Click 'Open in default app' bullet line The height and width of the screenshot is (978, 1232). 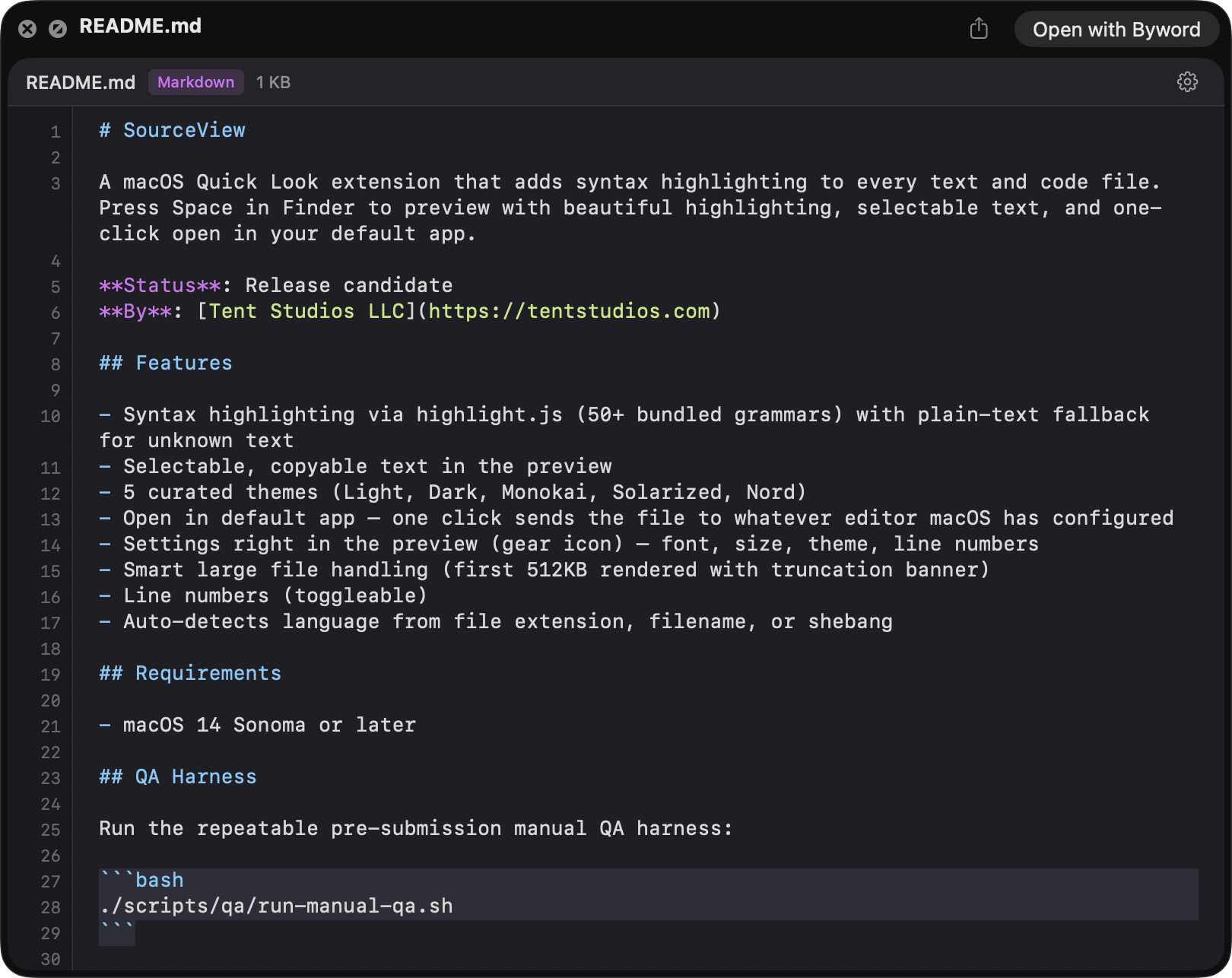click(637, 518)
